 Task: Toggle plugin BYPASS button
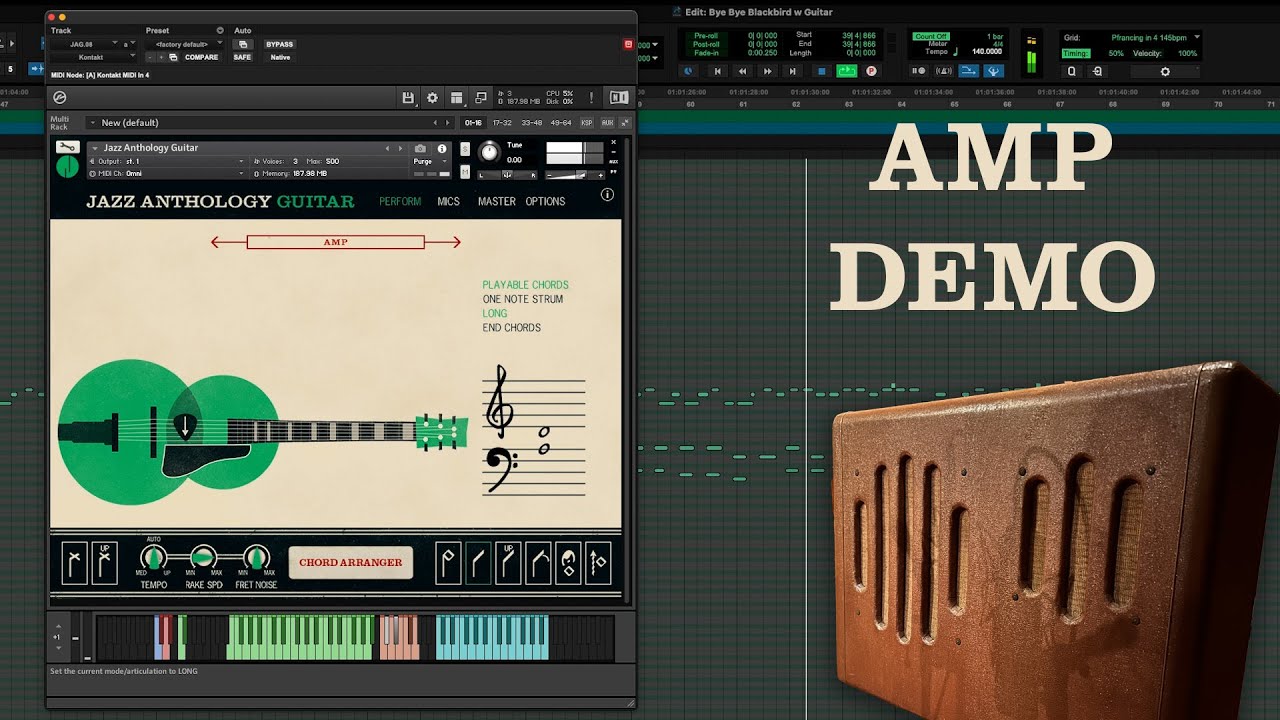(279, 44)
